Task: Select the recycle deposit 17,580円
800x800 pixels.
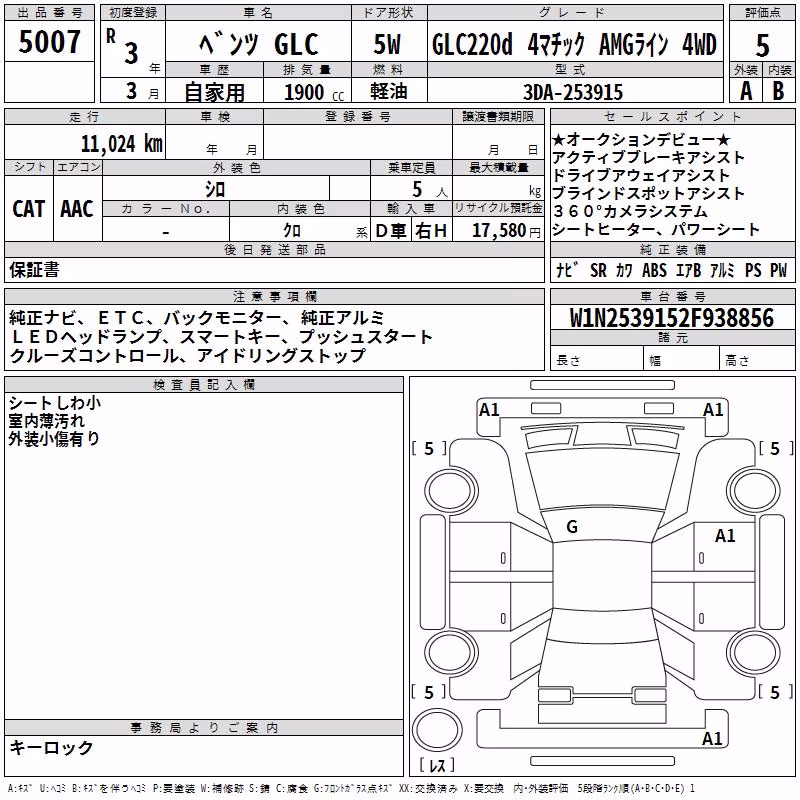Action: point(506,231)
